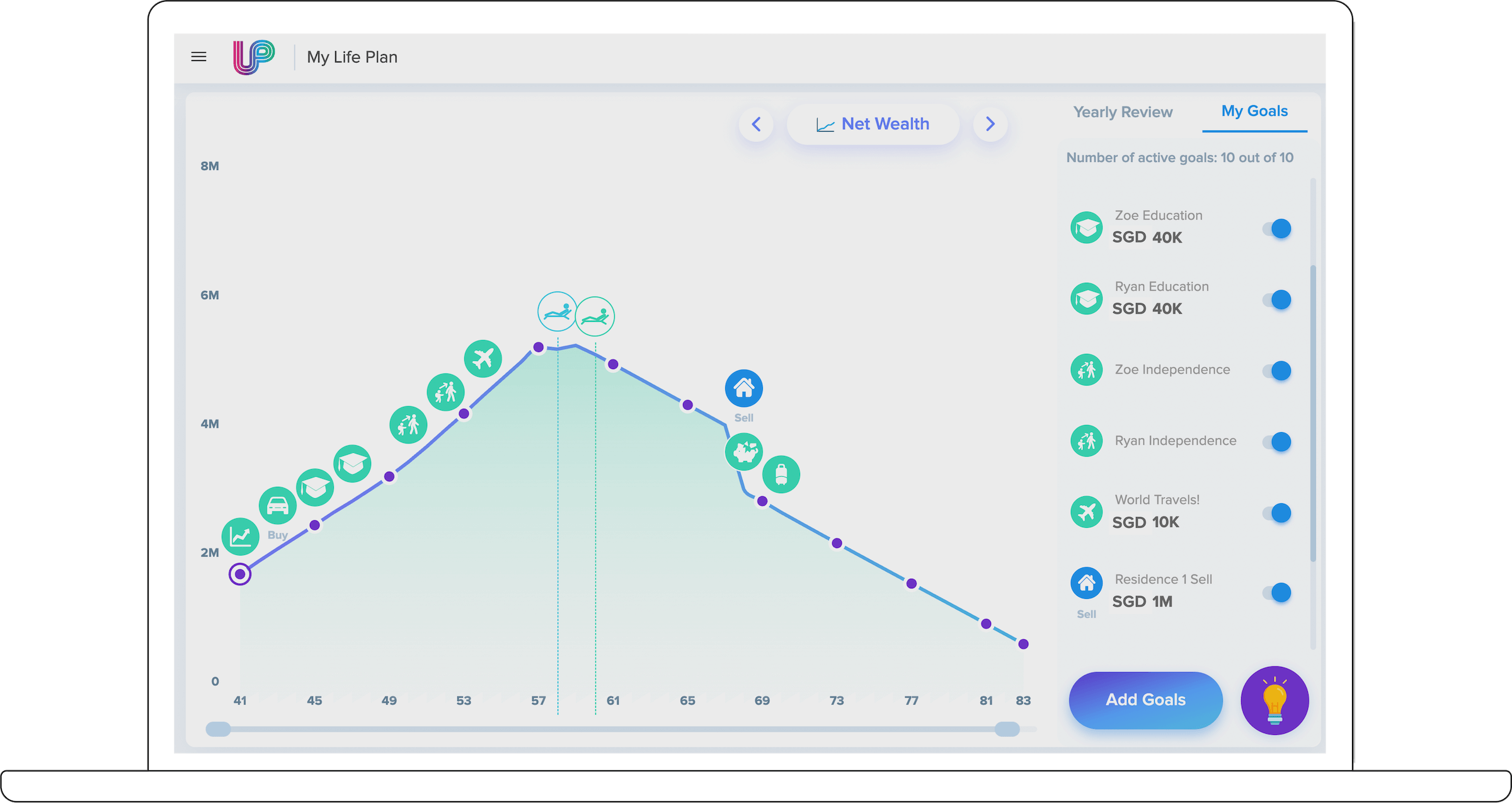Open the lightbulb tips button
The image size is (1512, 803).
[x=1274, y=700]
